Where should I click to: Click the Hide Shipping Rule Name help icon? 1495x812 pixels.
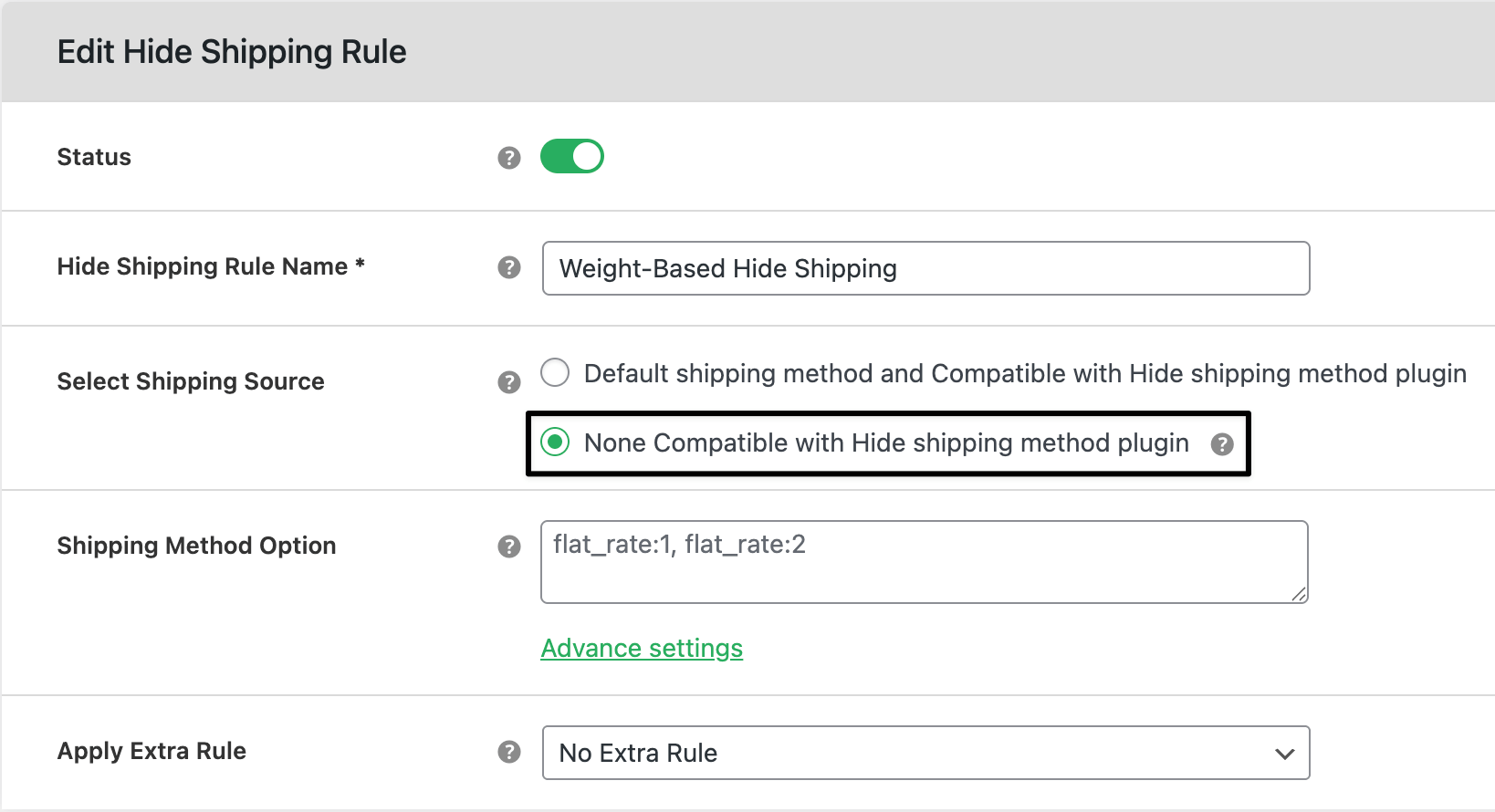[x=508, y=268]
